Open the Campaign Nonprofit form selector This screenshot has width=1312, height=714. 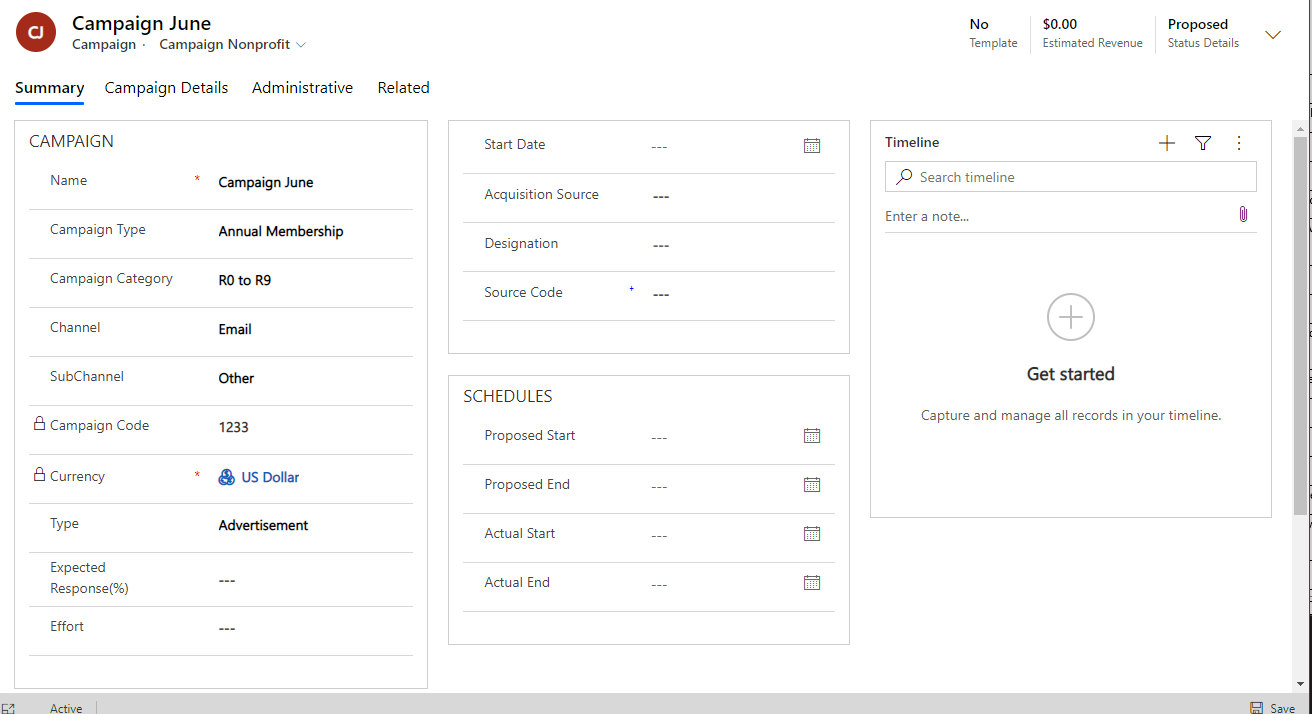(x=232, y=45)
